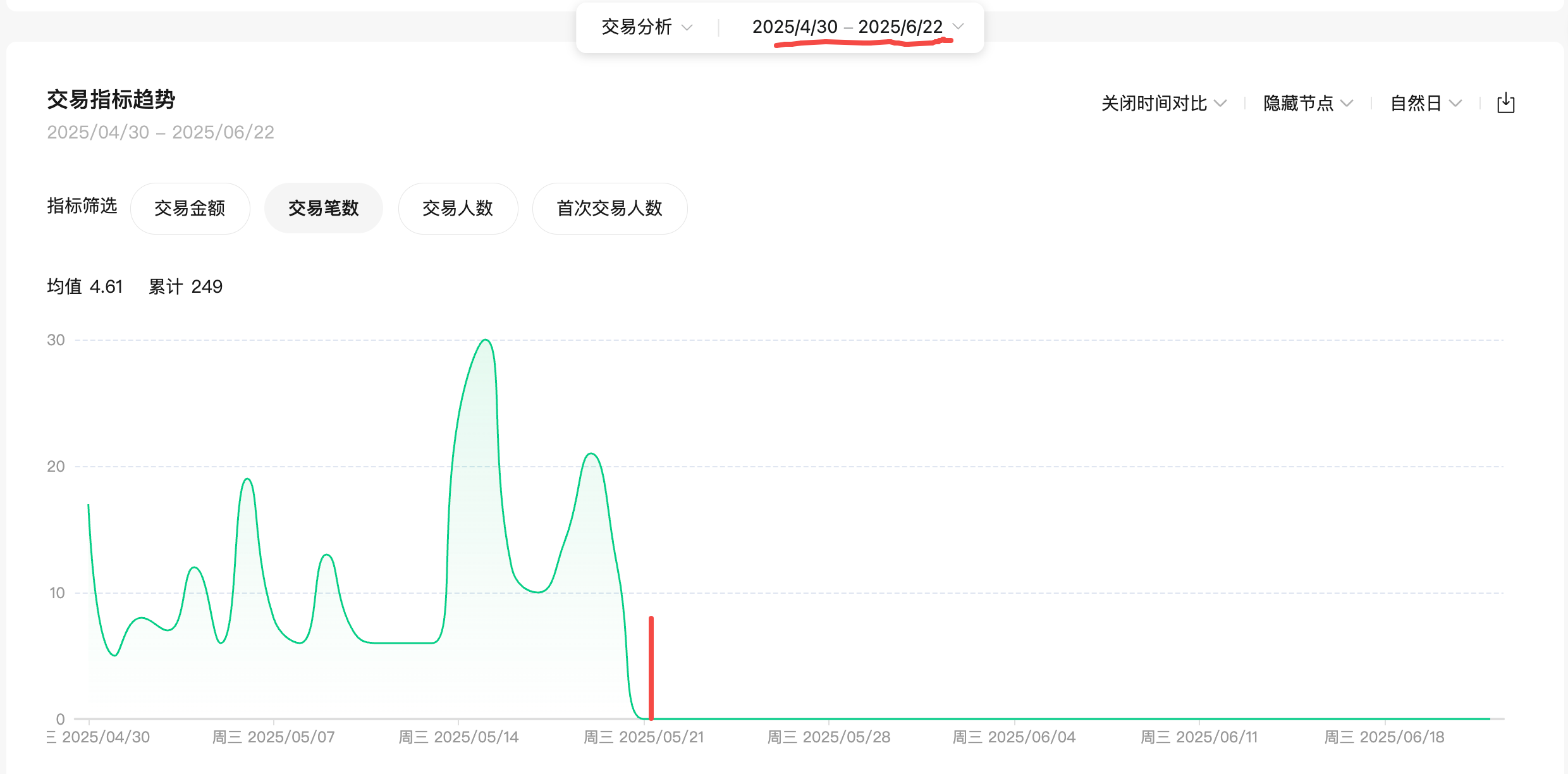
Task: Click the 周三 2025/05/21 axis label
Action: click(x=643, y=737)
